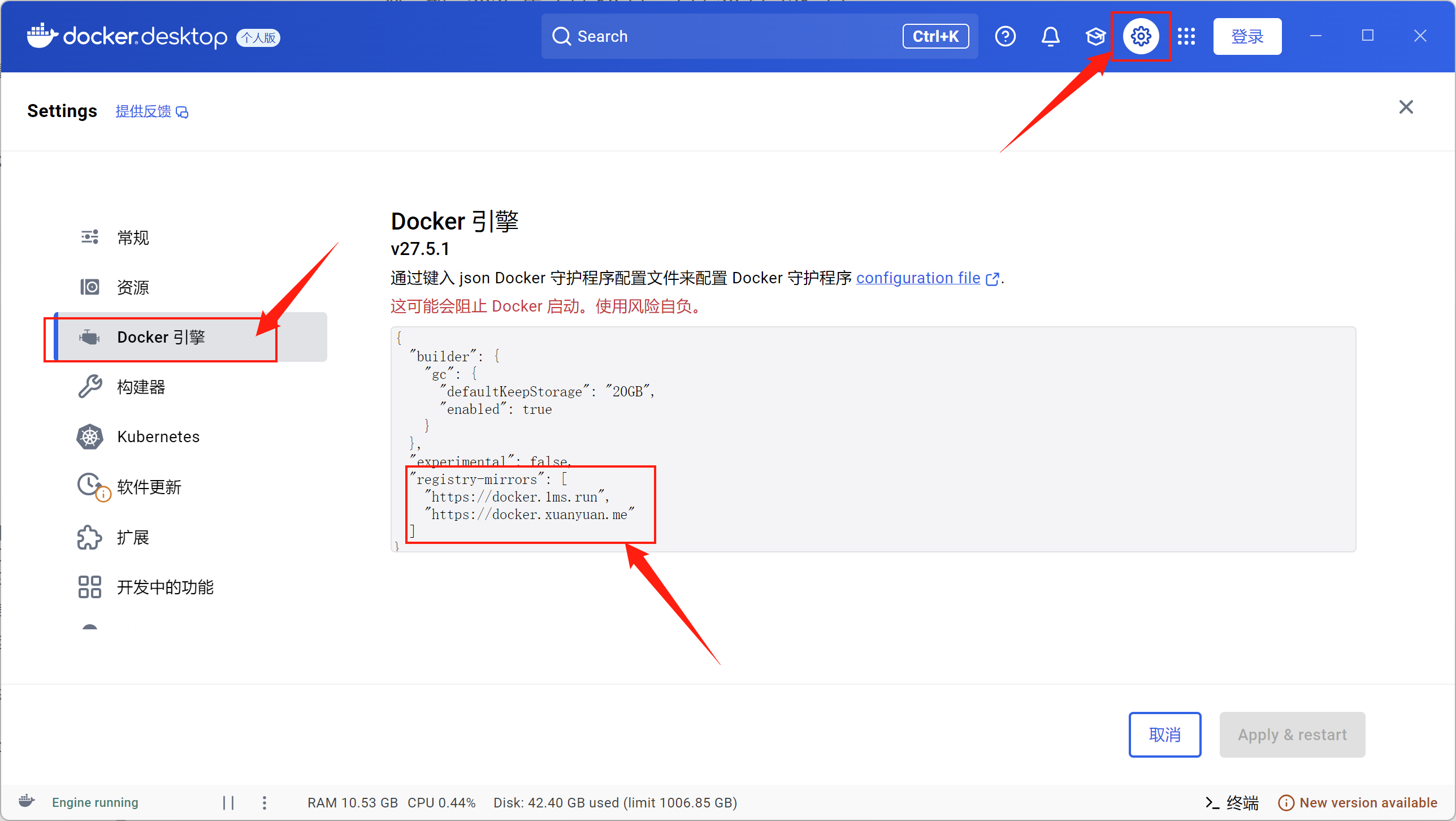Click the terminal prompt icon
Viewport: 1456px width, 821px height.
(x=1212, y=802)
